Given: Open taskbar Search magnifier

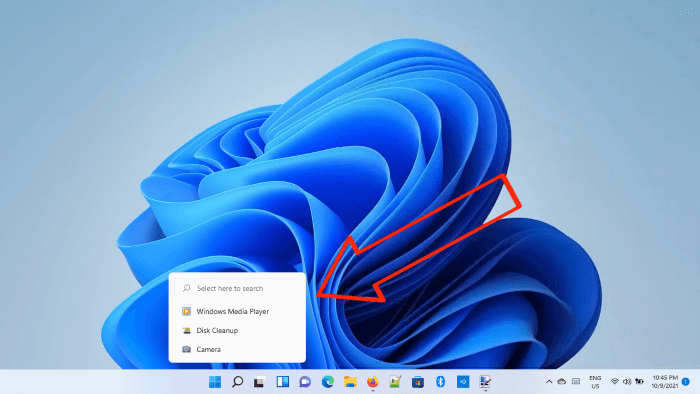Looking at the screenshot, I should pos(238,382).
